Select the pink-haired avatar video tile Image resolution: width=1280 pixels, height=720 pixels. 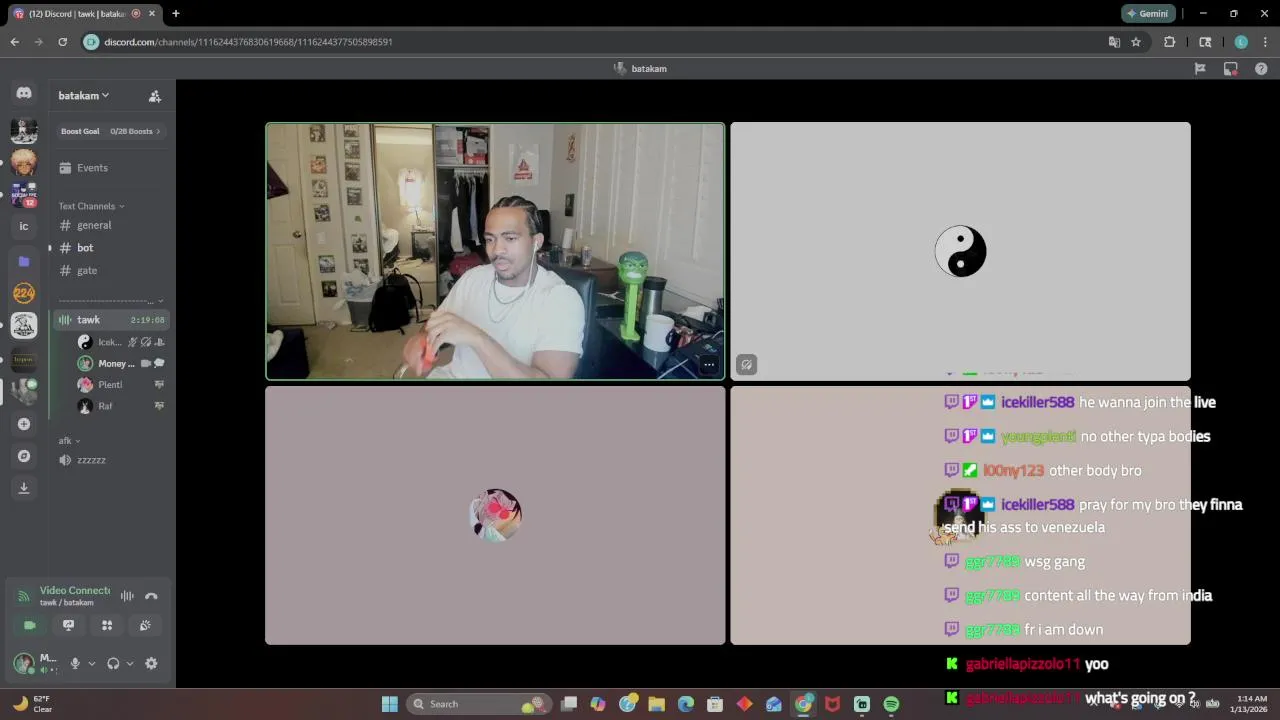pos(495,515)
